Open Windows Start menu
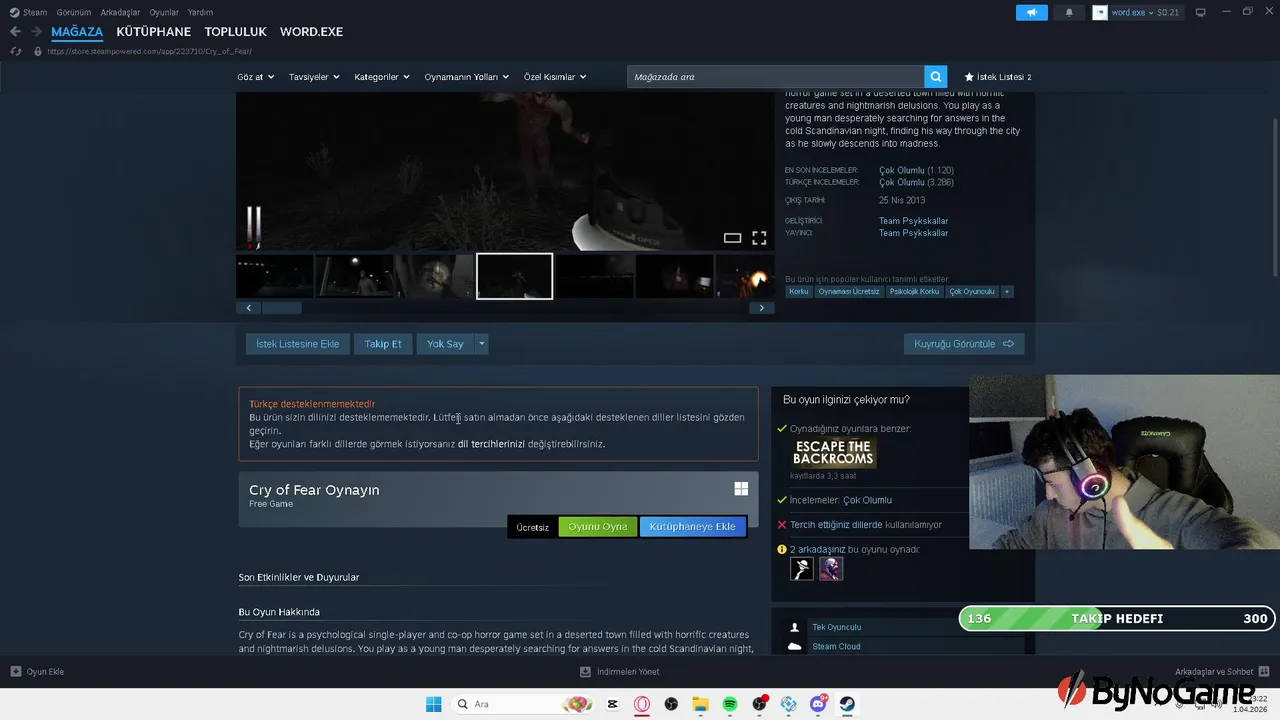 pyautogui.click(x=433, y=704)
